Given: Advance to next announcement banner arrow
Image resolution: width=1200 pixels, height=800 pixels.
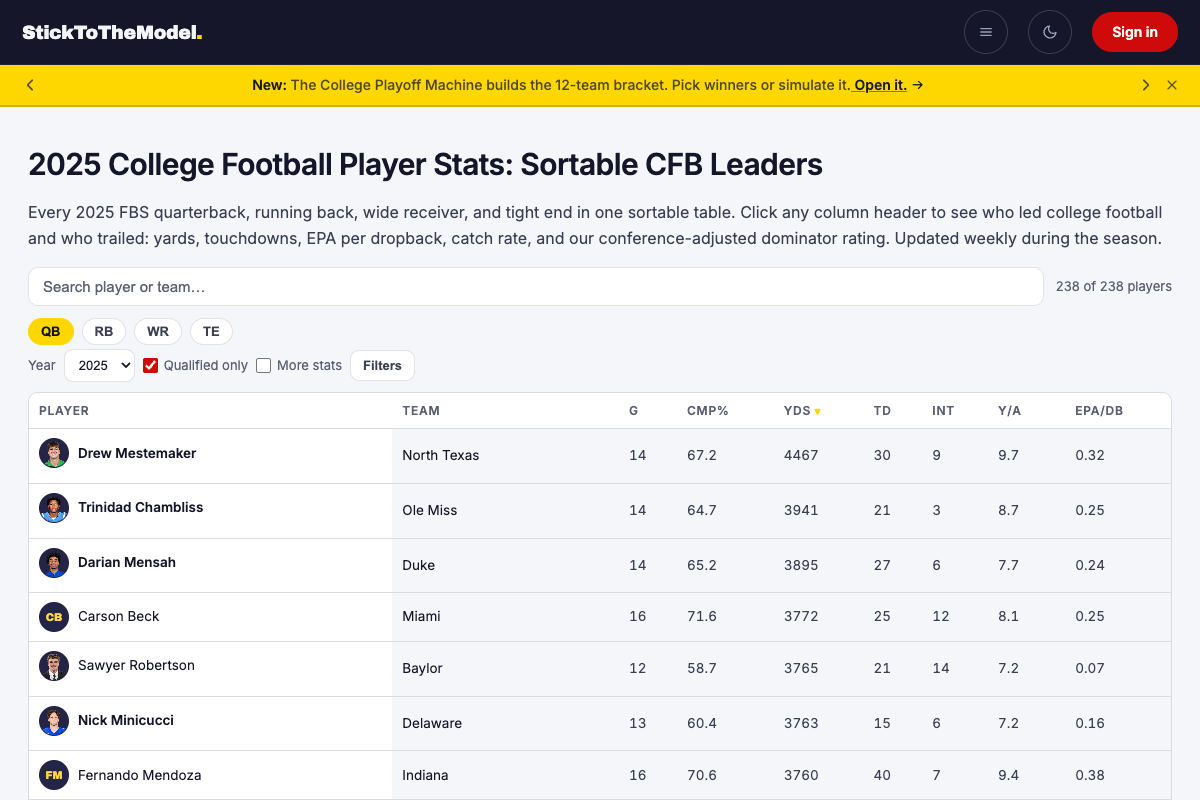Looking at the screenshot, I should [x=1146, y=85].
